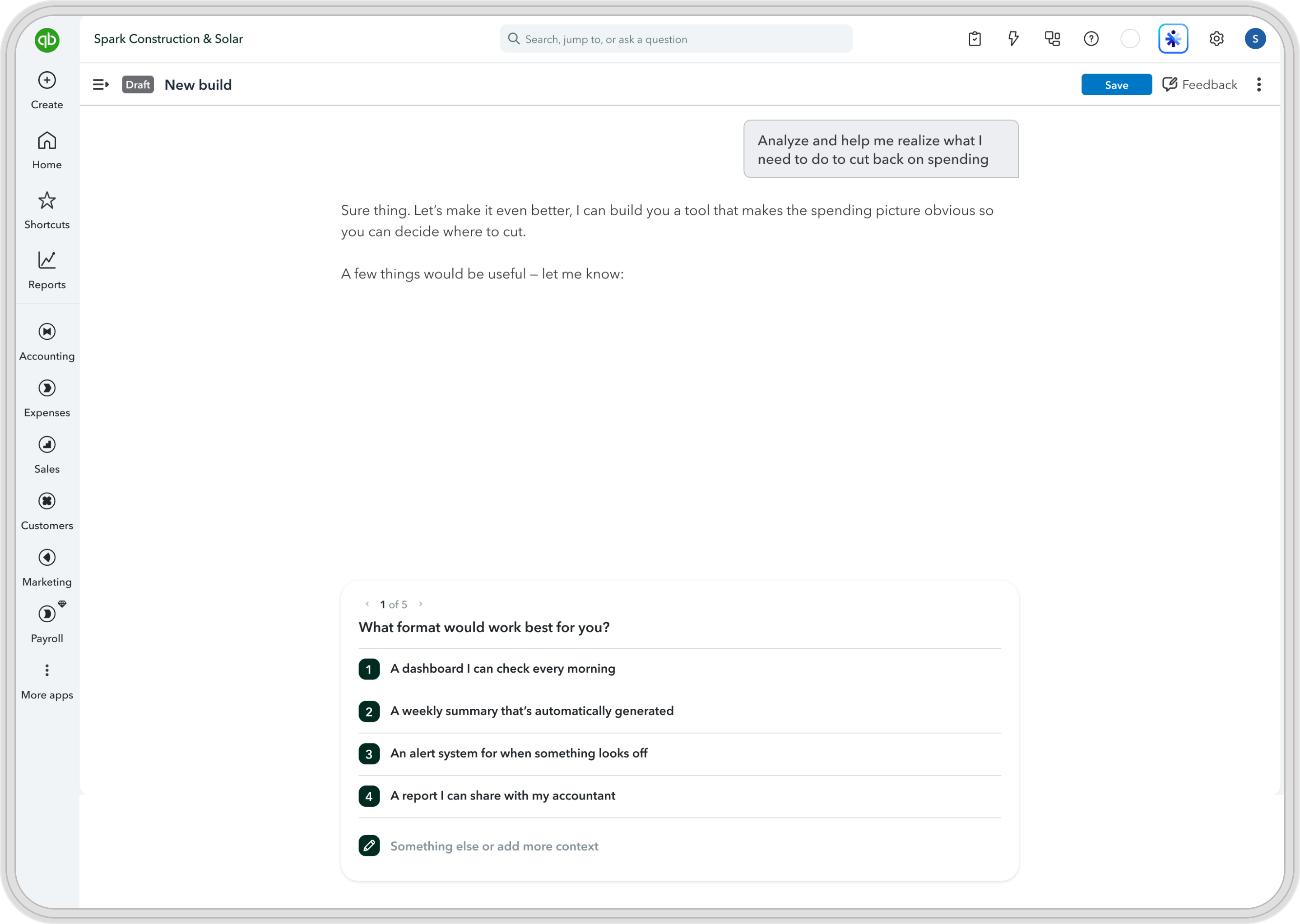The height and width of the screenshot is (924, 1300).
Task: Open Reports from the sidebar
Action: (x=46, y=271)
